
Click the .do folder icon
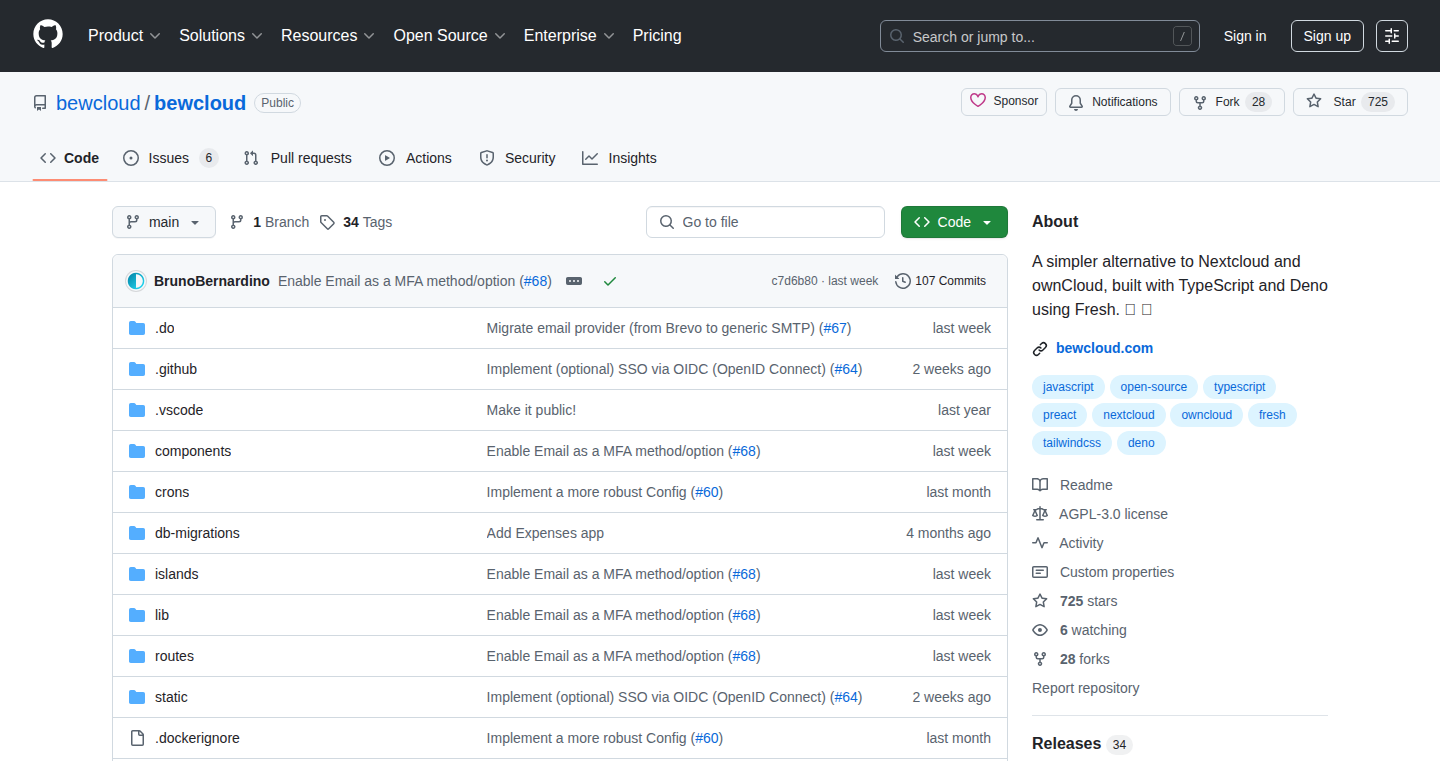click(x=137, y=328)
